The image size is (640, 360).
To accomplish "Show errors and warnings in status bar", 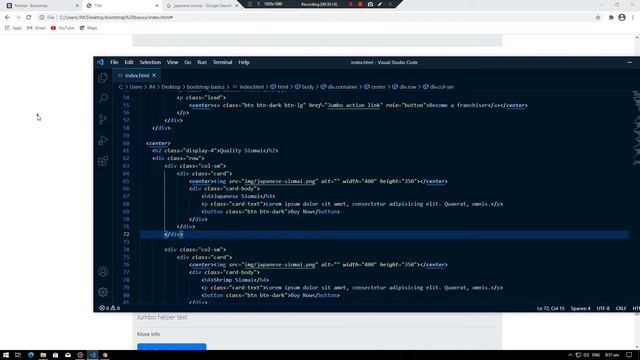I will [x=109, y=308].
